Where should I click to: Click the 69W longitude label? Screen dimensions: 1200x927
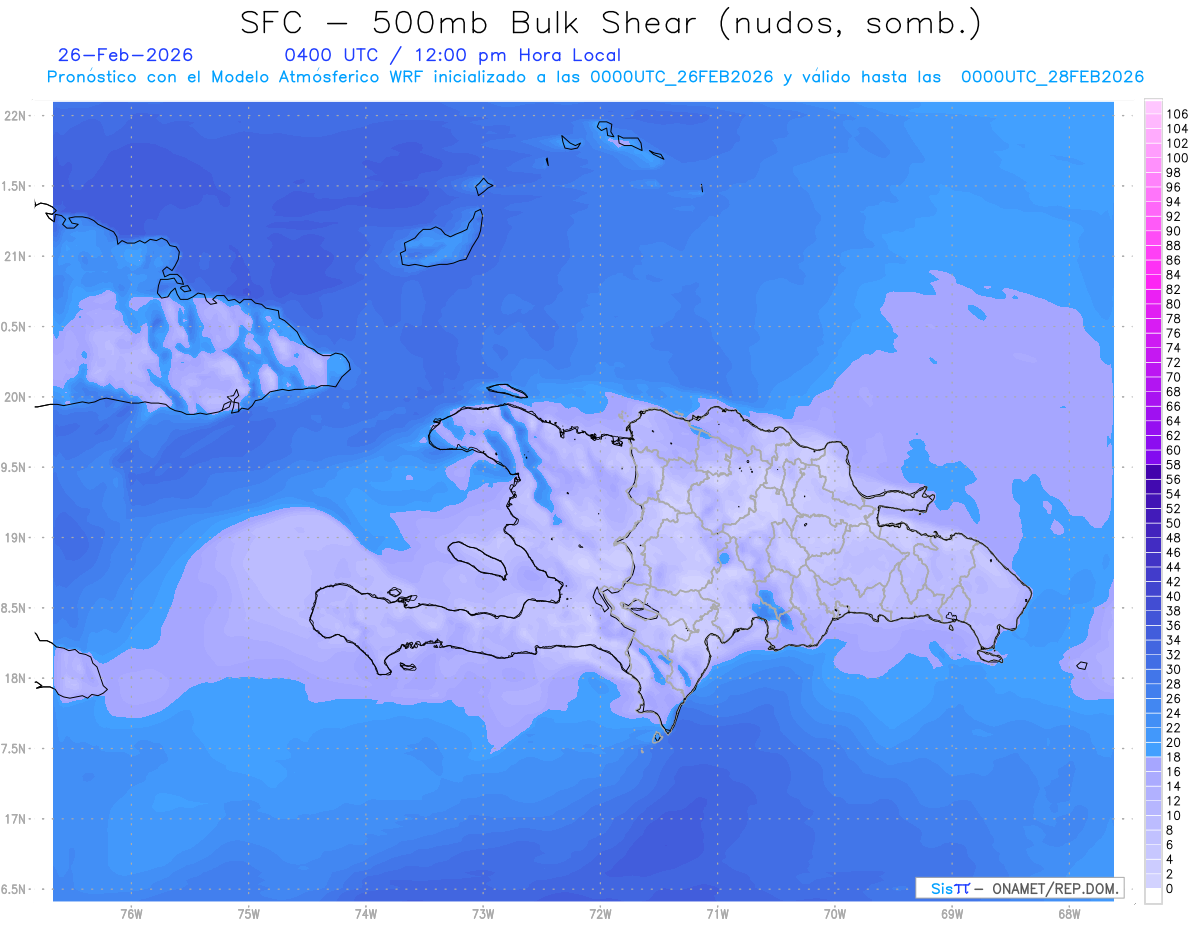click(x=952, y=914)
